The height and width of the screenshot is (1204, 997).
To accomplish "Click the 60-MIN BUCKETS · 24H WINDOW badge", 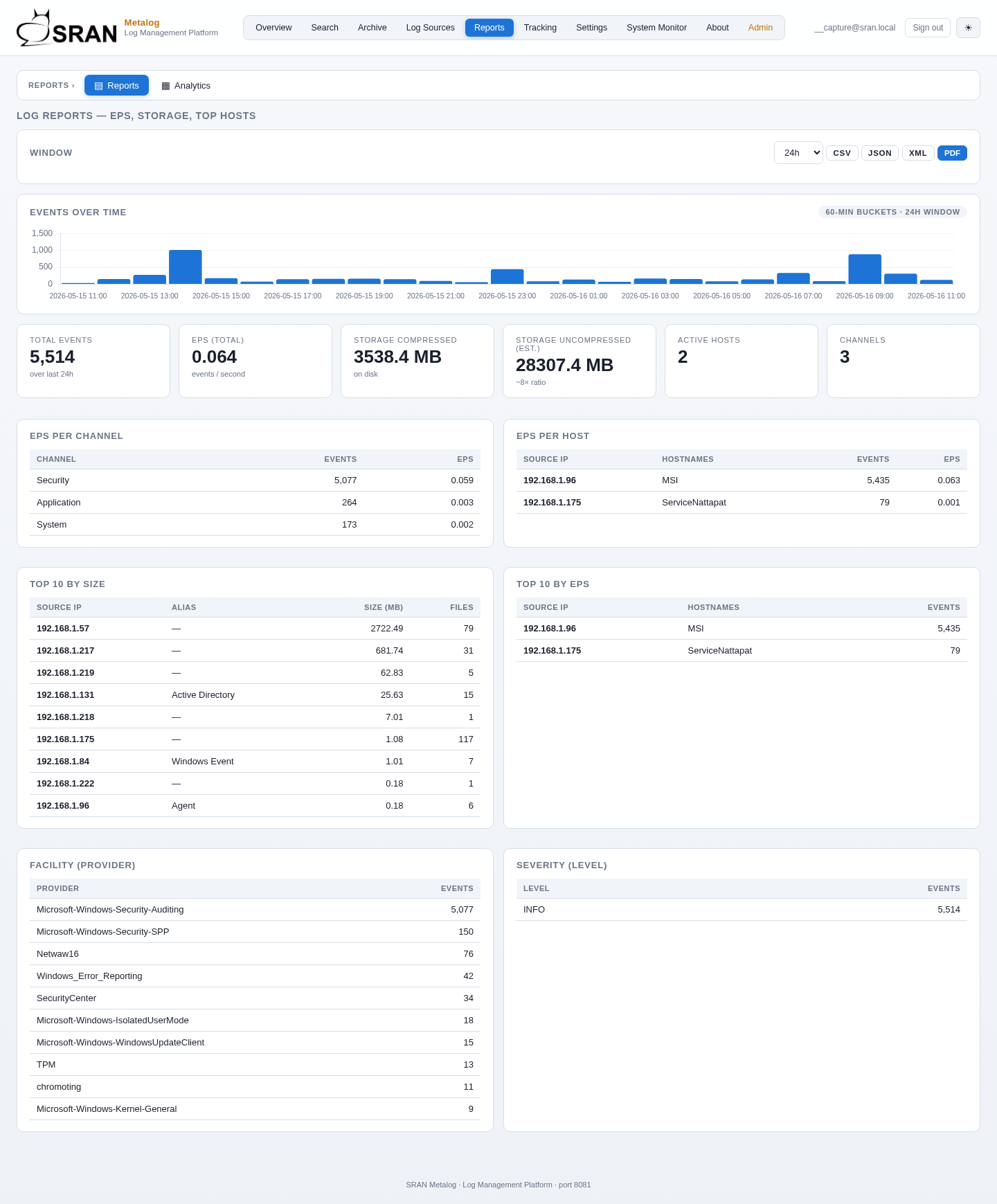I will (892, 212).
